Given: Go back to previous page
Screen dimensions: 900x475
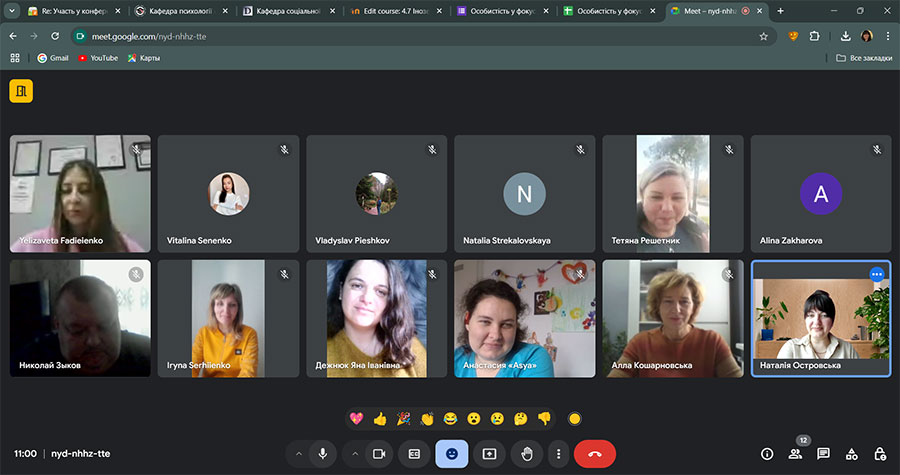Looking at the screenshot, I should [x=13, y=36].
